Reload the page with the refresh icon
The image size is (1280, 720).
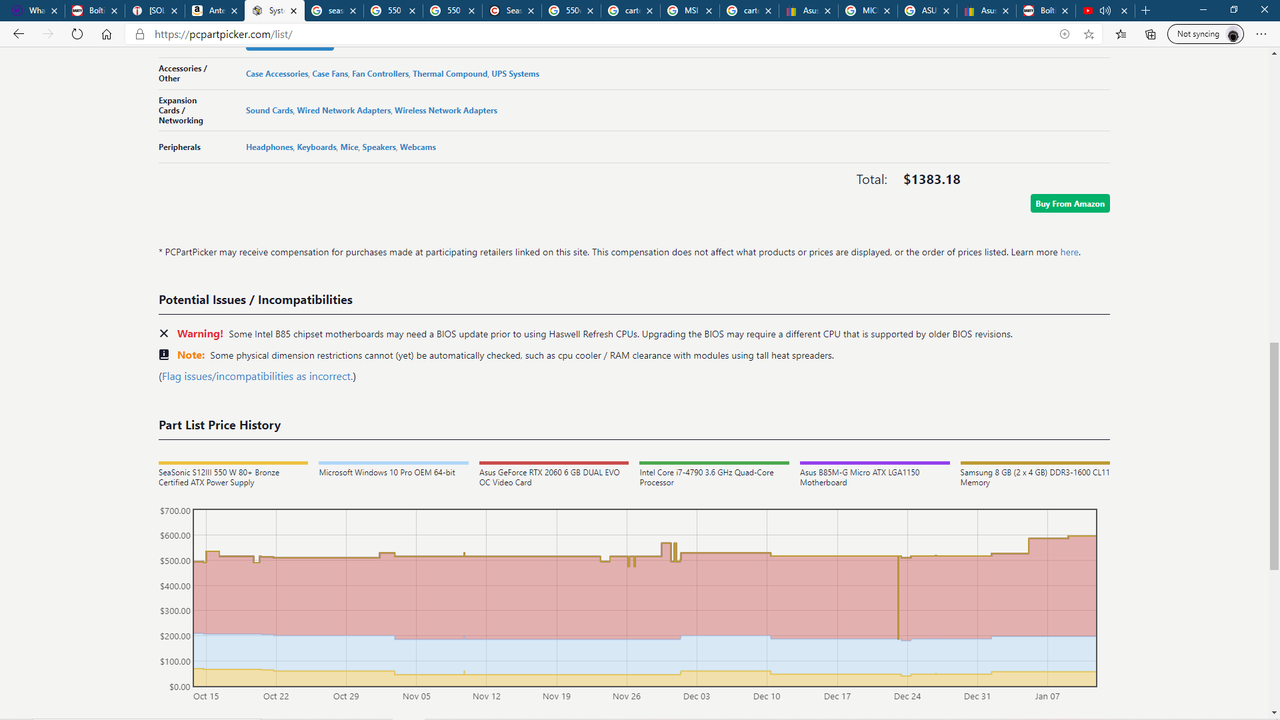point(77,33)
